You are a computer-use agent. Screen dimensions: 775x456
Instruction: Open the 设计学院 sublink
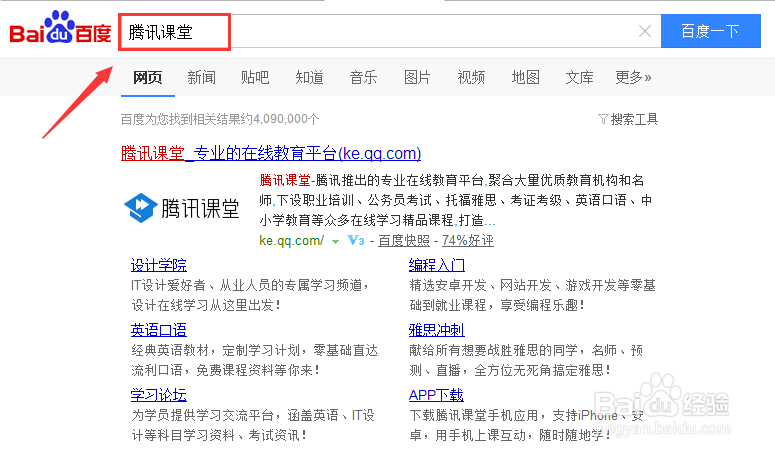(x=159, y=265)
